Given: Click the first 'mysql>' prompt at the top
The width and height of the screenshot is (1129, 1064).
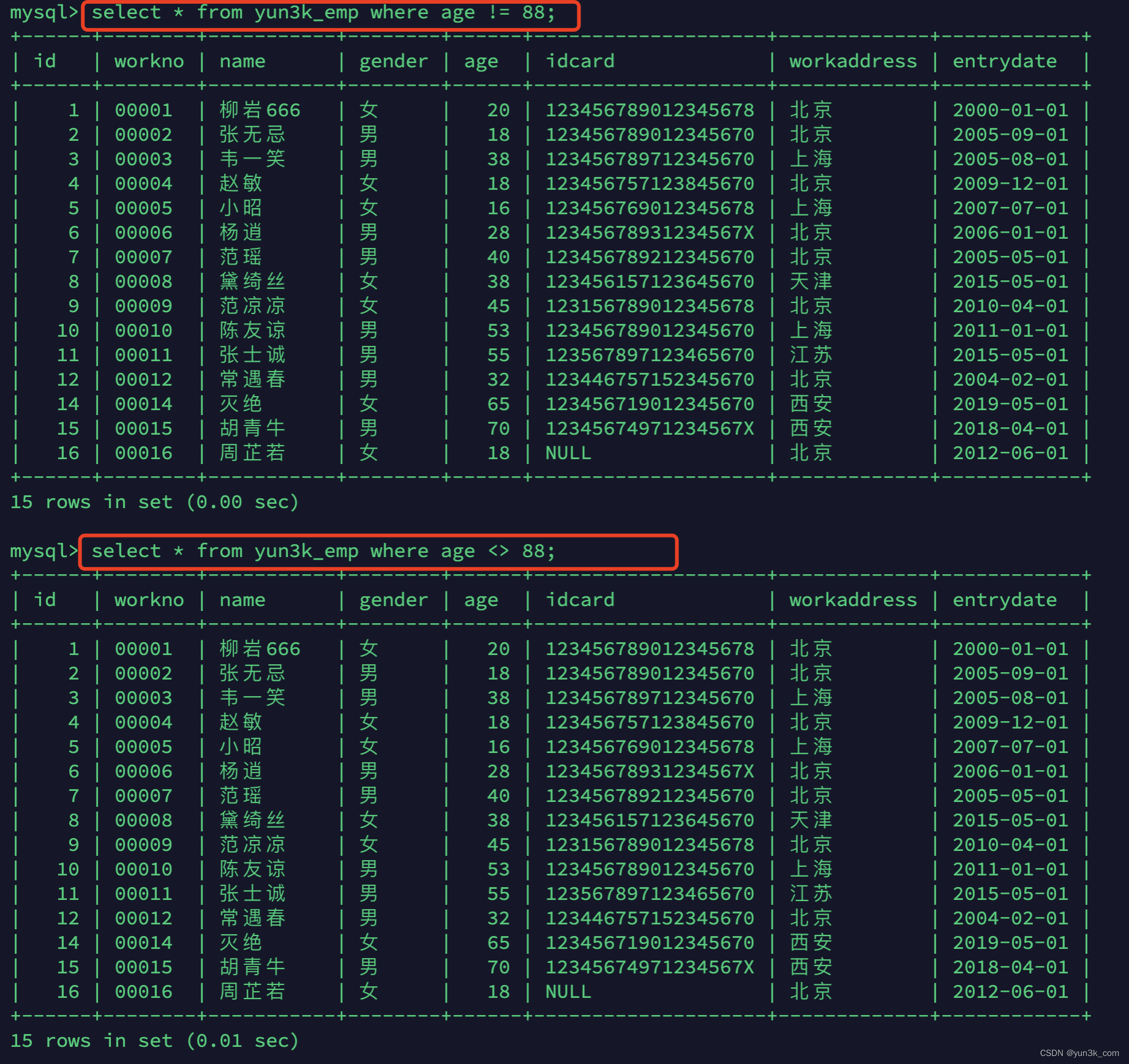Looking at the screenshot, I should coord(45,13).
